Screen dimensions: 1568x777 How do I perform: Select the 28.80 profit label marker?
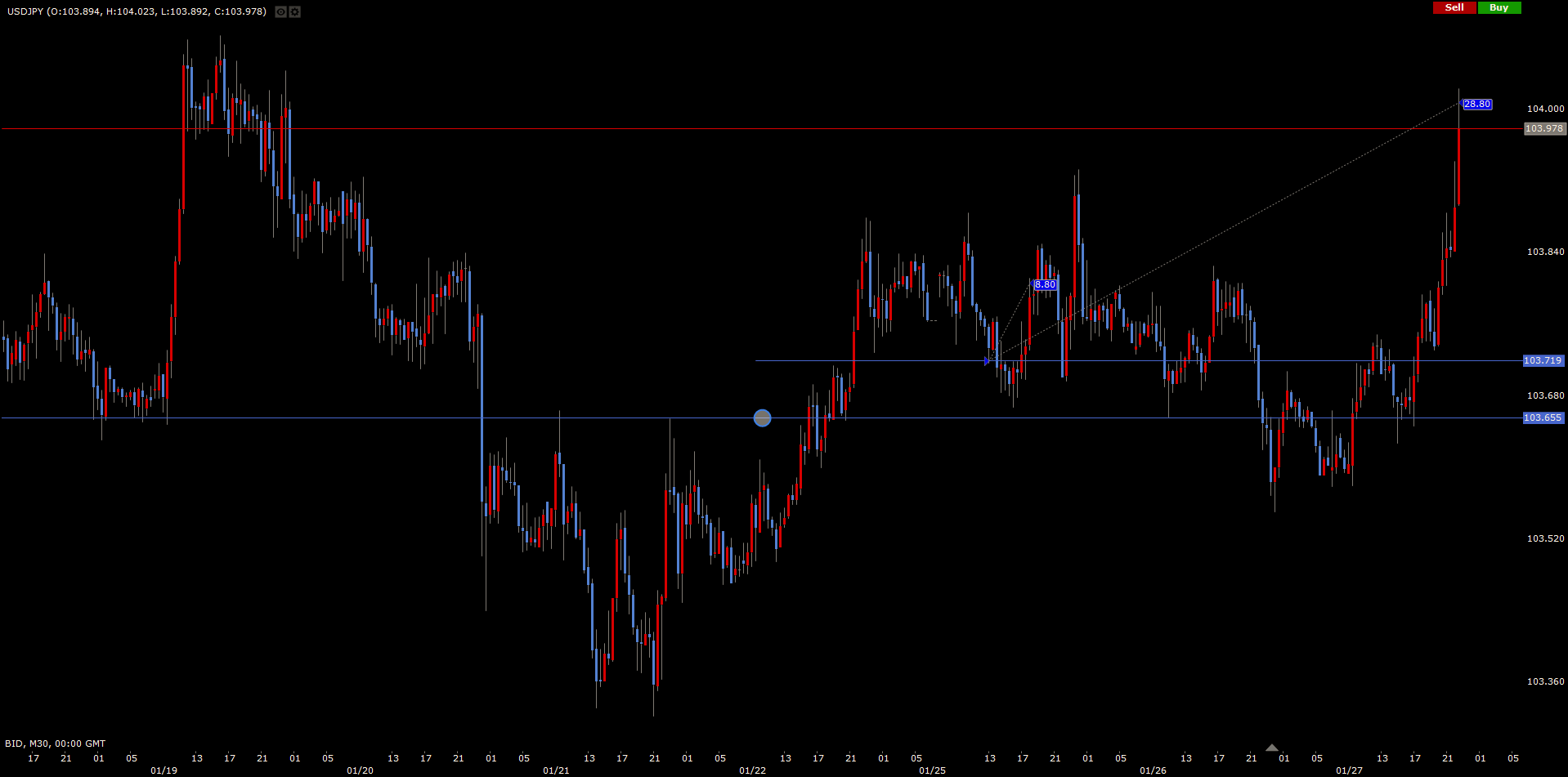click(x=1477, y=105)
